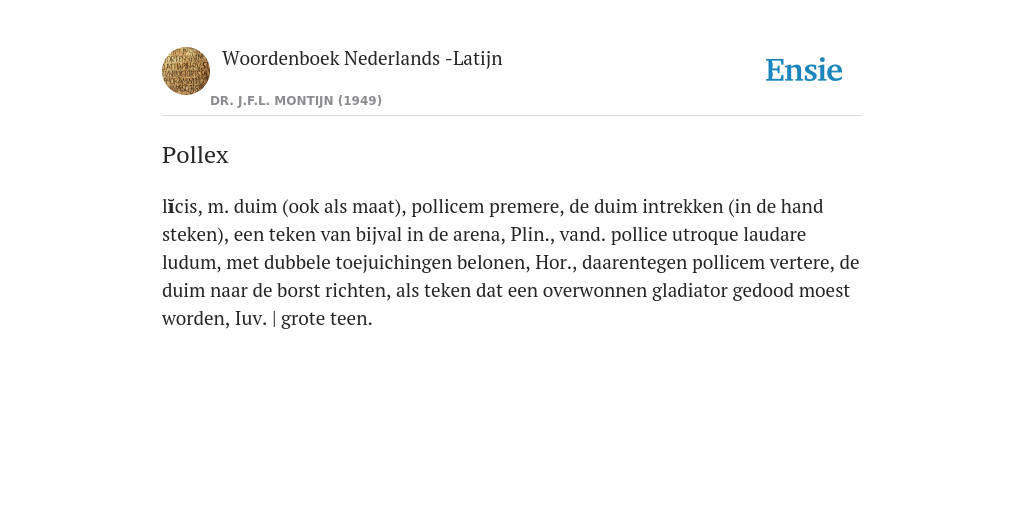Click the words grote teen at the end
The width and height of the screenshot is (1024, 512).
(x=325, y=319)
